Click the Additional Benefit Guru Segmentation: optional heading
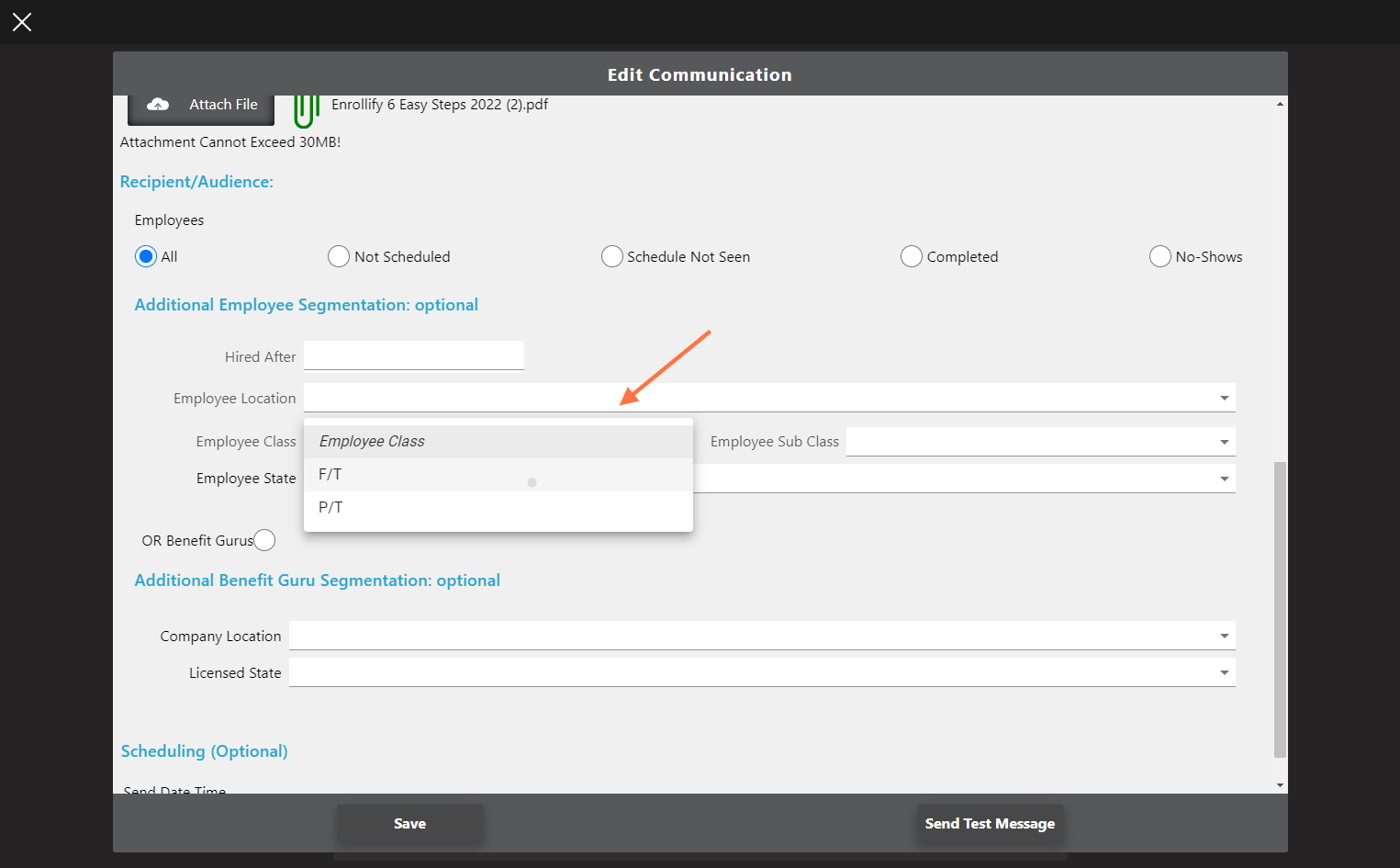The image size is (1400, 868). click(x=318, y=581)
